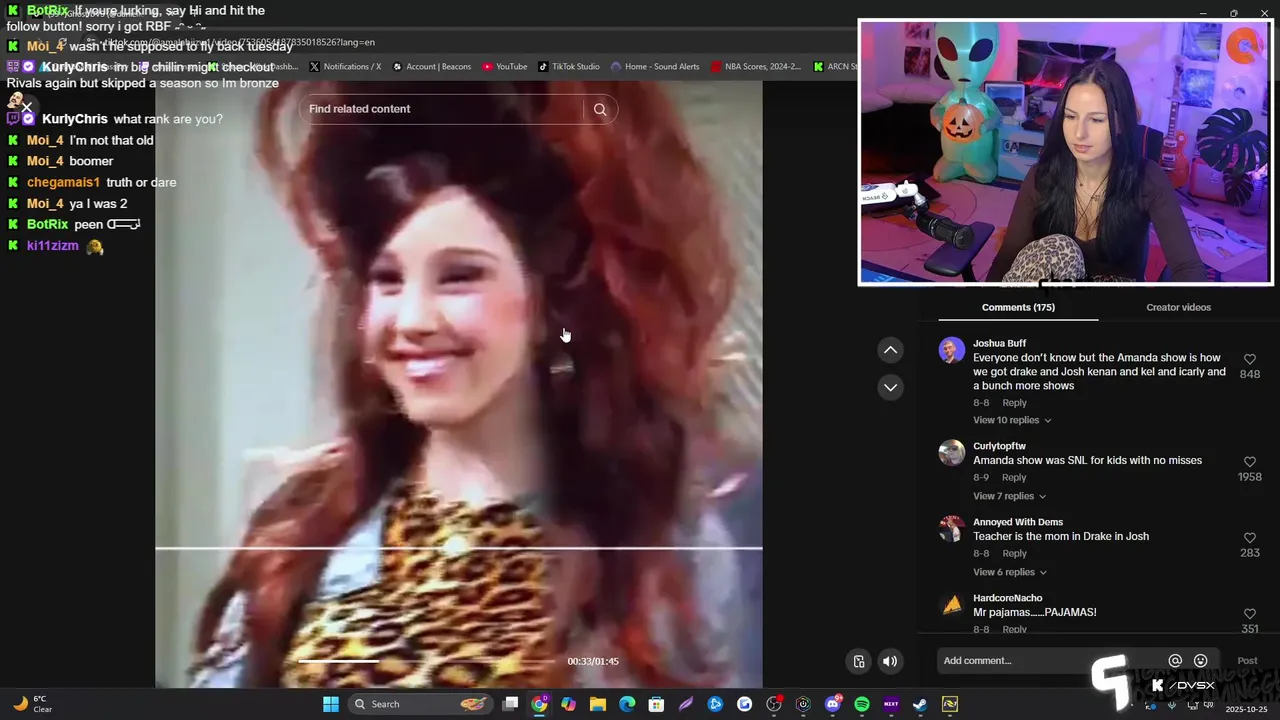1280x720 pixels.
Task: Close the TikTok video viewer with X
Action: coord(27,107)
